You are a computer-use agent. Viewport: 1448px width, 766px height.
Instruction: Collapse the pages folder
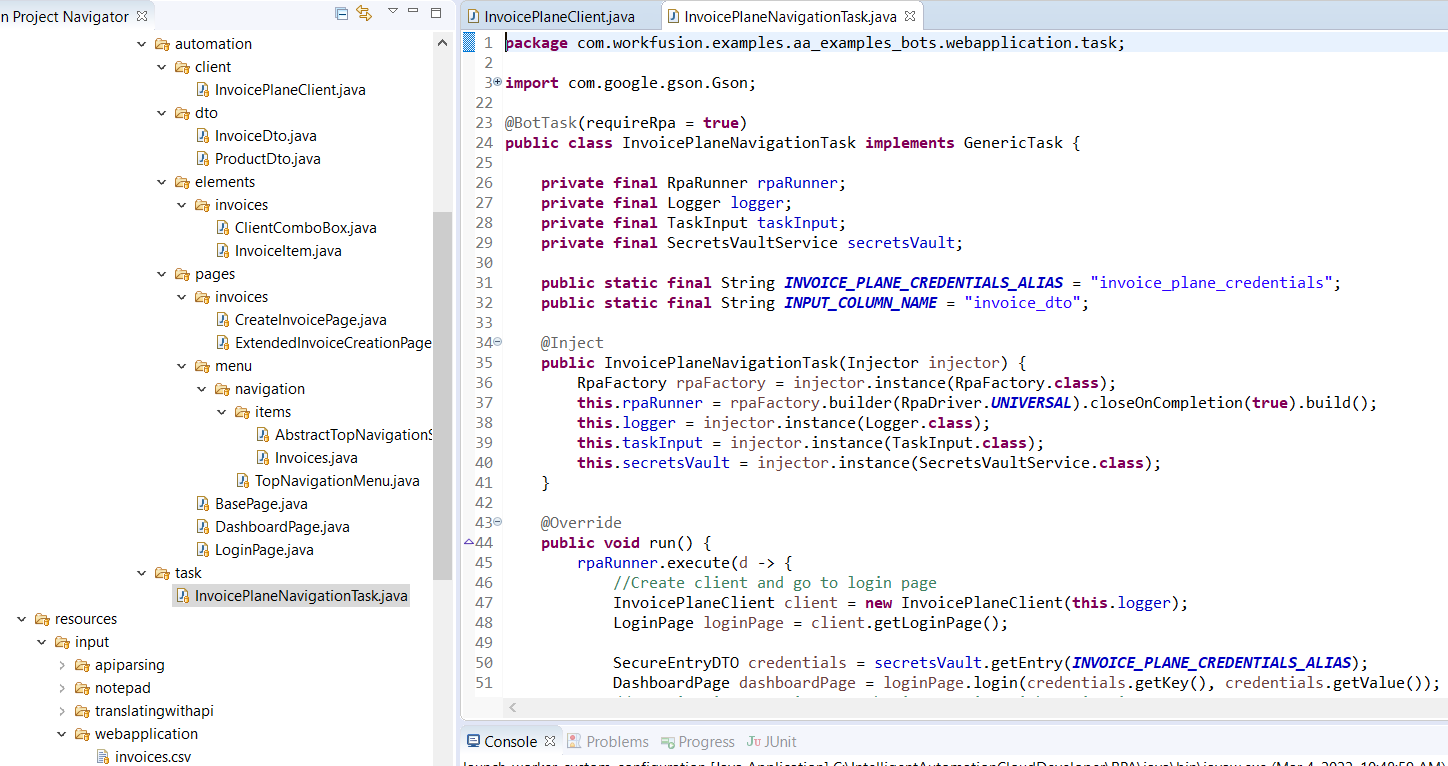[x=161, y=274]
